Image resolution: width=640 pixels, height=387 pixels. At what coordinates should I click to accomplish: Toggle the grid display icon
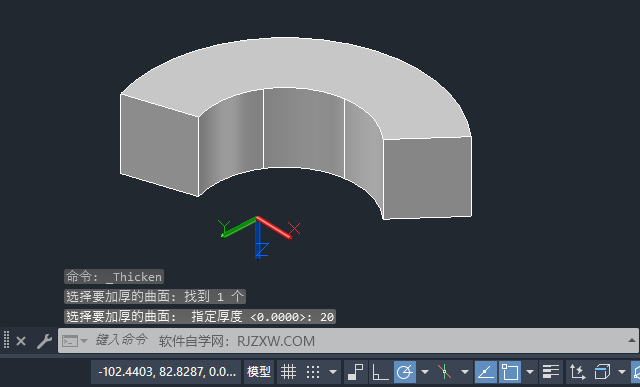(288, 372)
